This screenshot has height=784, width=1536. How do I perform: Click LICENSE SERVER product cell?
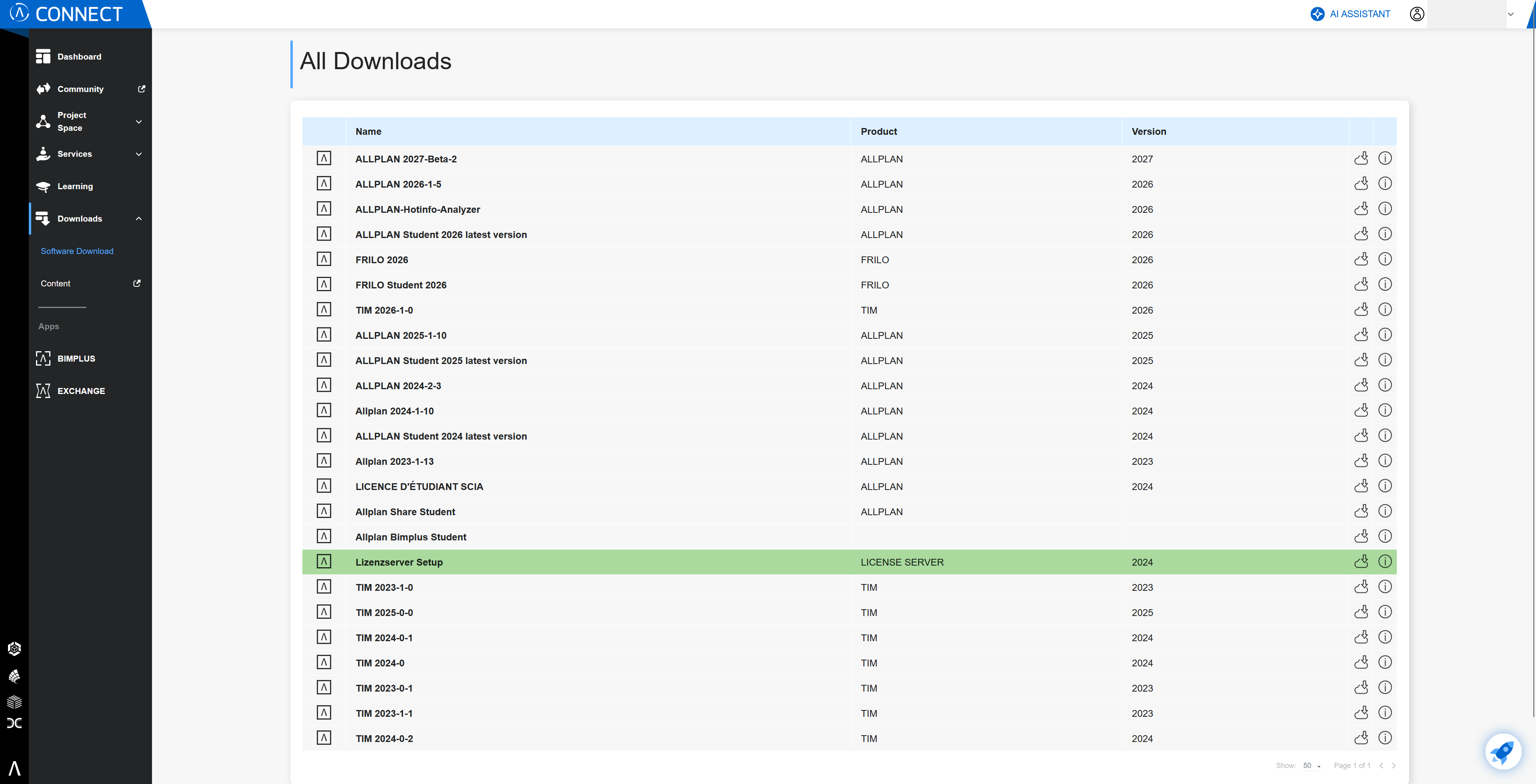[902, 562]
